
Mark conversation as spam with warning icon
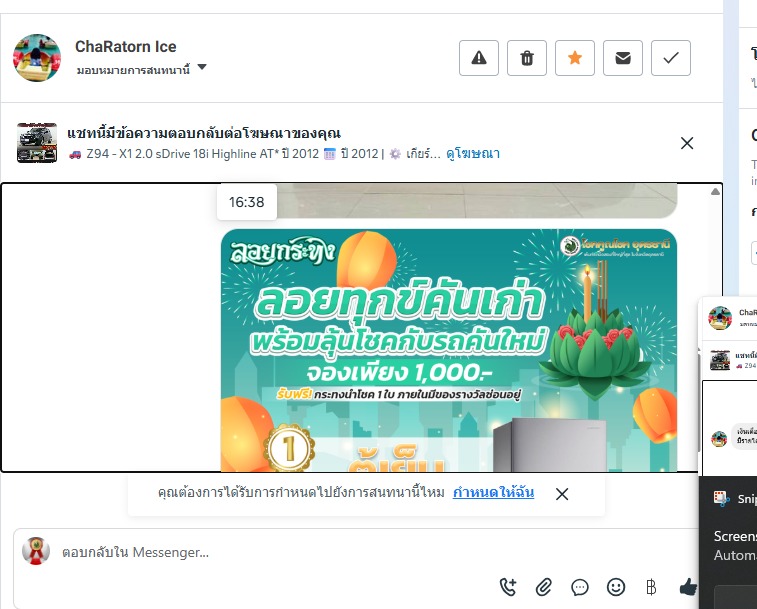point(478,58)
